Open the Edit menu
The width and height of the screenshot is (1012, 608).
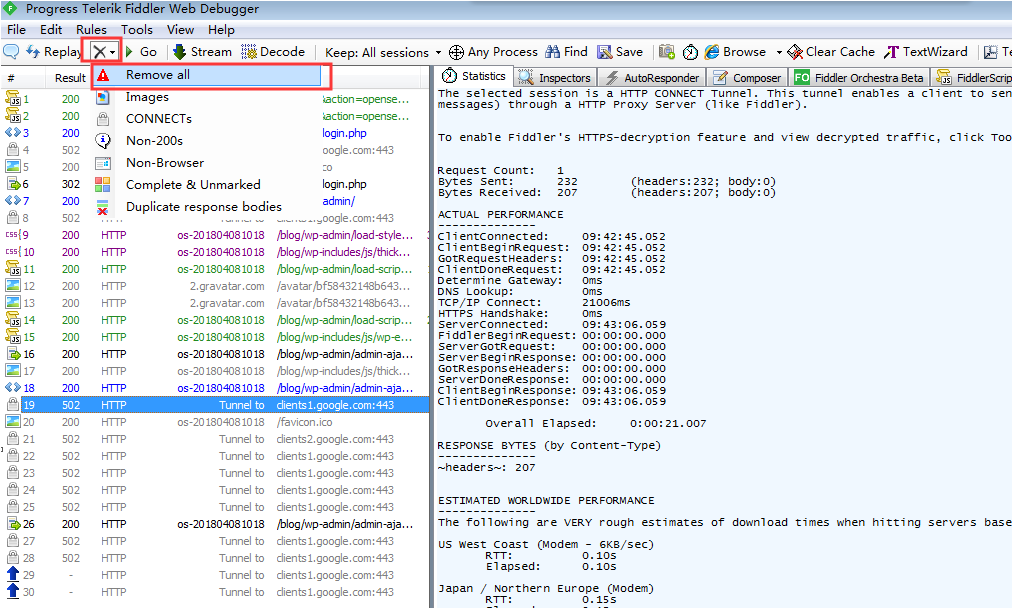[51, 30]
